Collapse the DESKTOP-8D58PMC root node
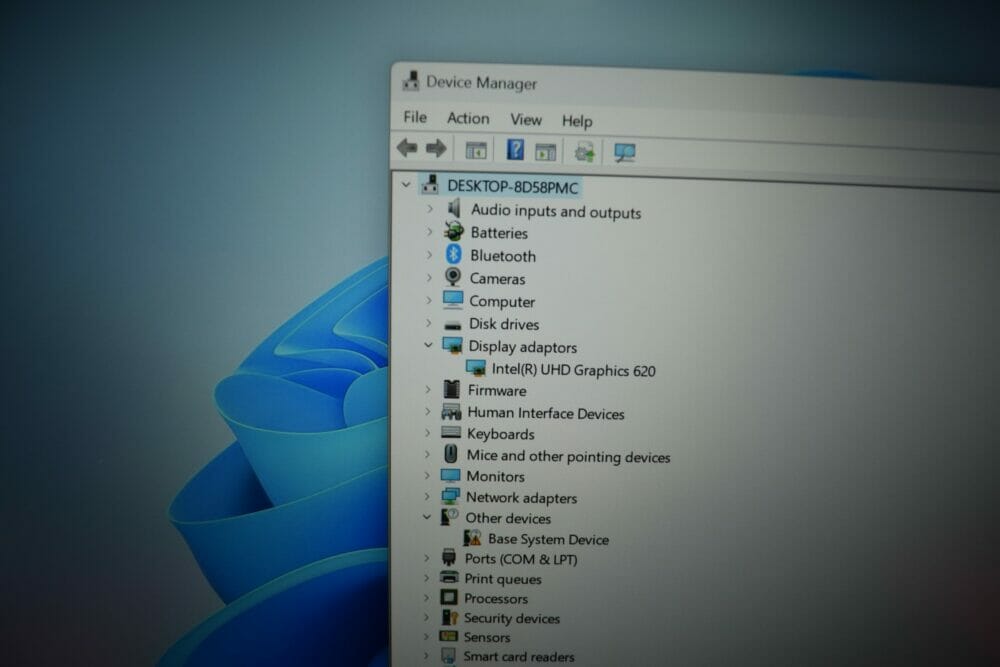Viewport: 1000px width, 667px height. [406, 185]
